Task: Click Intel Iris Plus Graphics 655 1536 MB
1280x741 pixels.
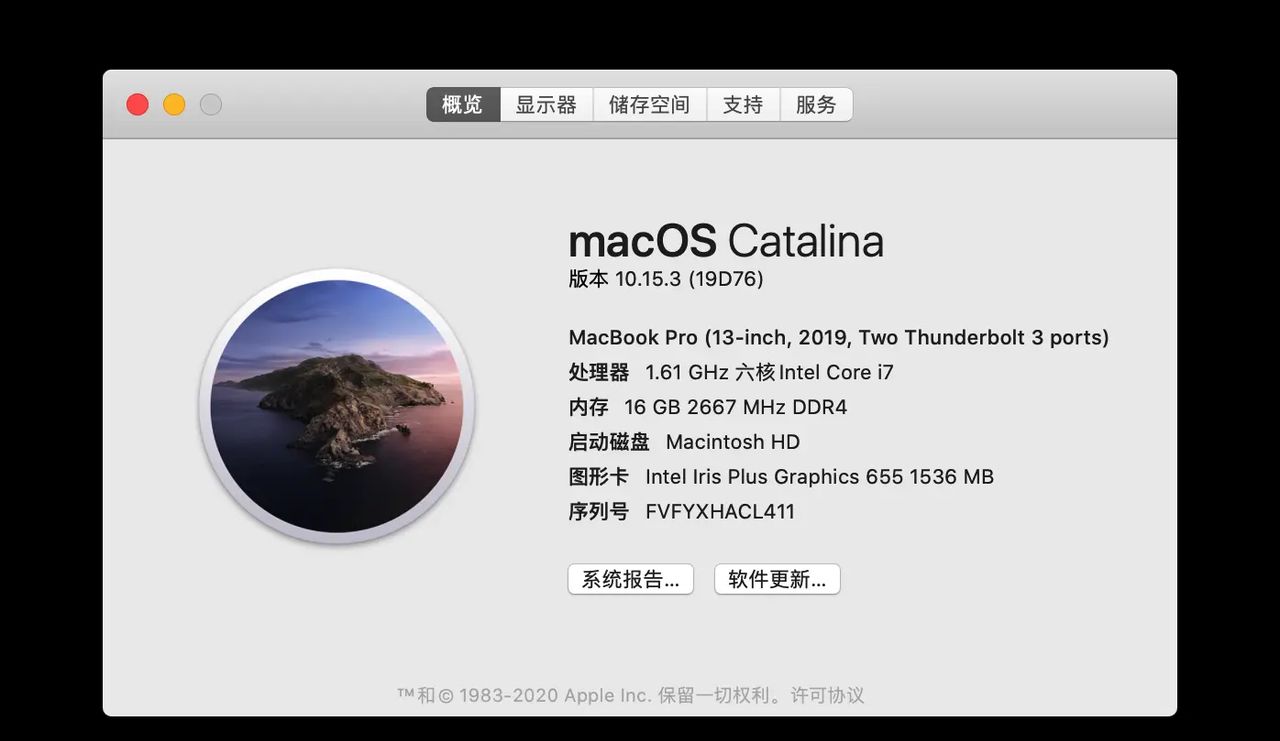Action: tap(820, 477)
